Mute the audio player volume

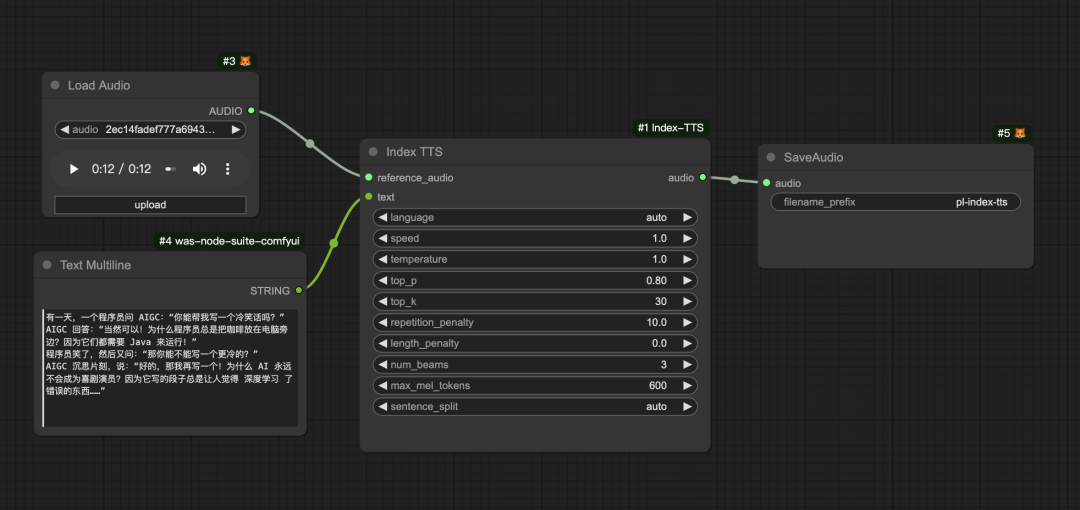click(199, 169)
